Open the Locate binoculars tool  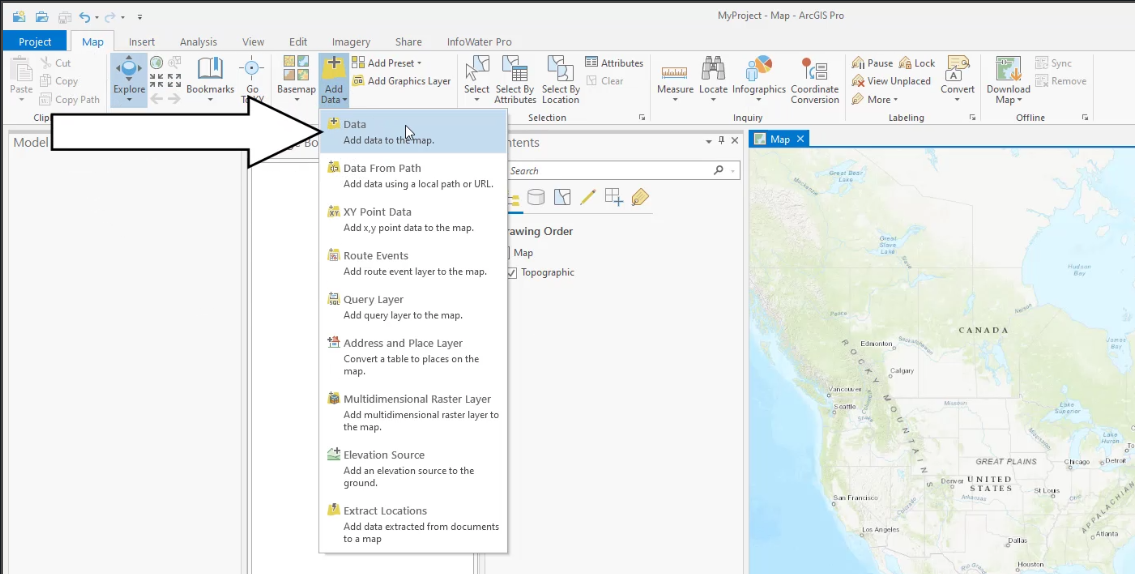pyautogui.click(x=713, y=79)
